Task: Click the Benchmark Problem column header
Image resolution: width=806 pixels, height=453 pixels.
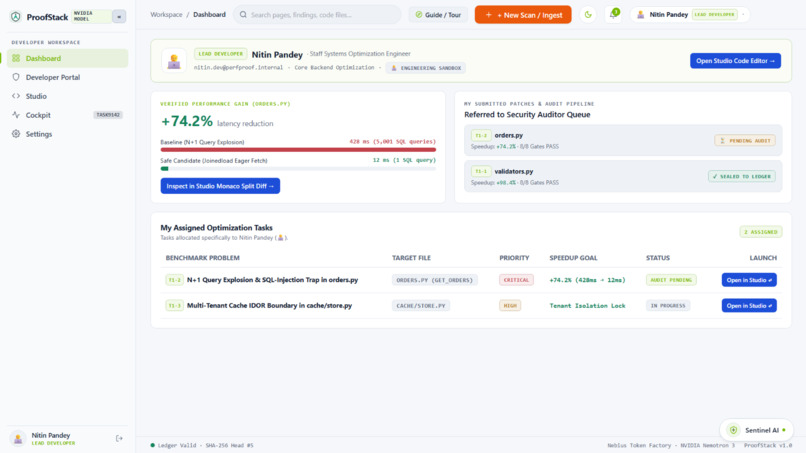Action: 203,258
